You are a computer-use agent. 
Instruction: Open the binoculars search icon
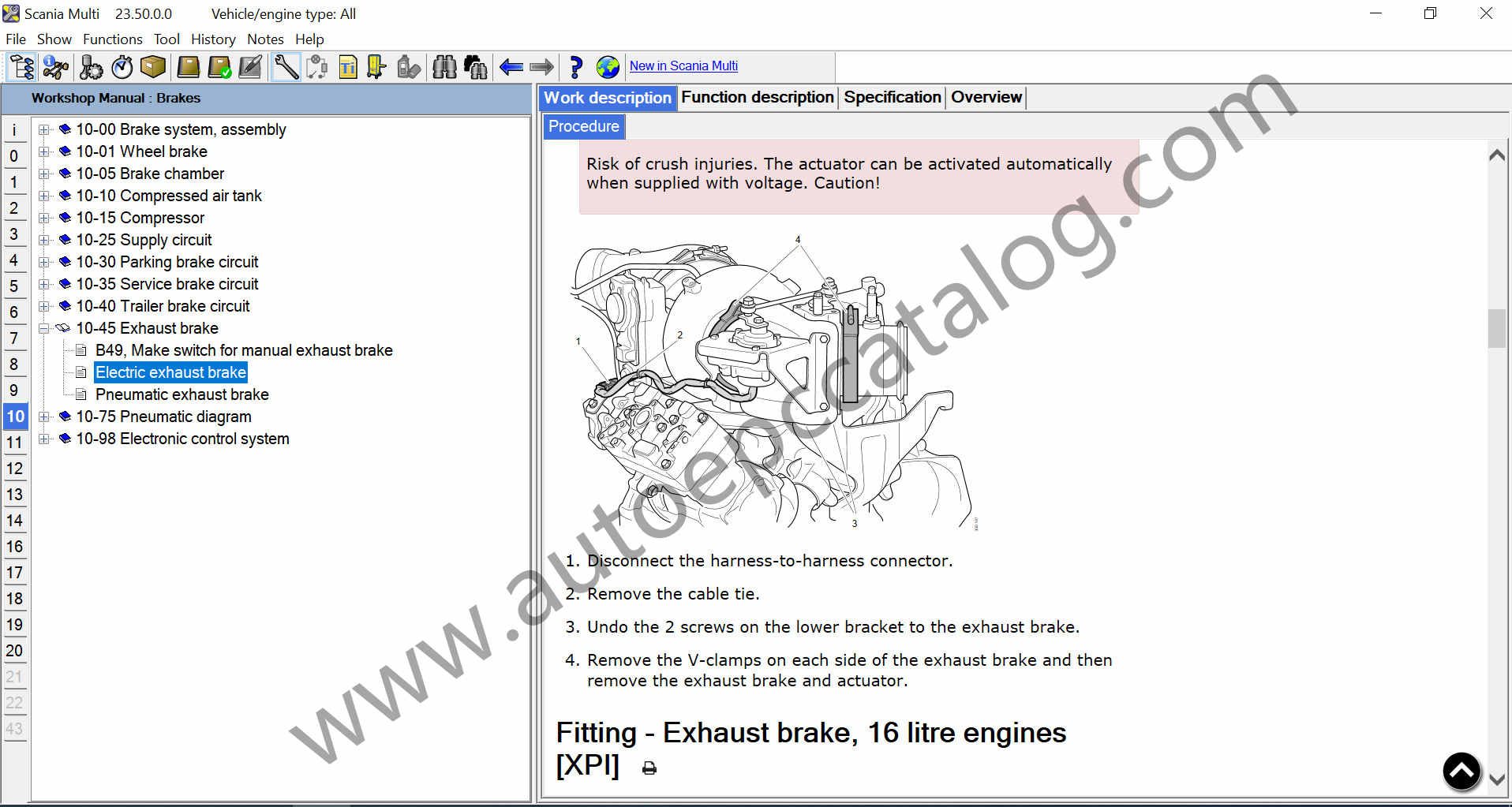444,67
